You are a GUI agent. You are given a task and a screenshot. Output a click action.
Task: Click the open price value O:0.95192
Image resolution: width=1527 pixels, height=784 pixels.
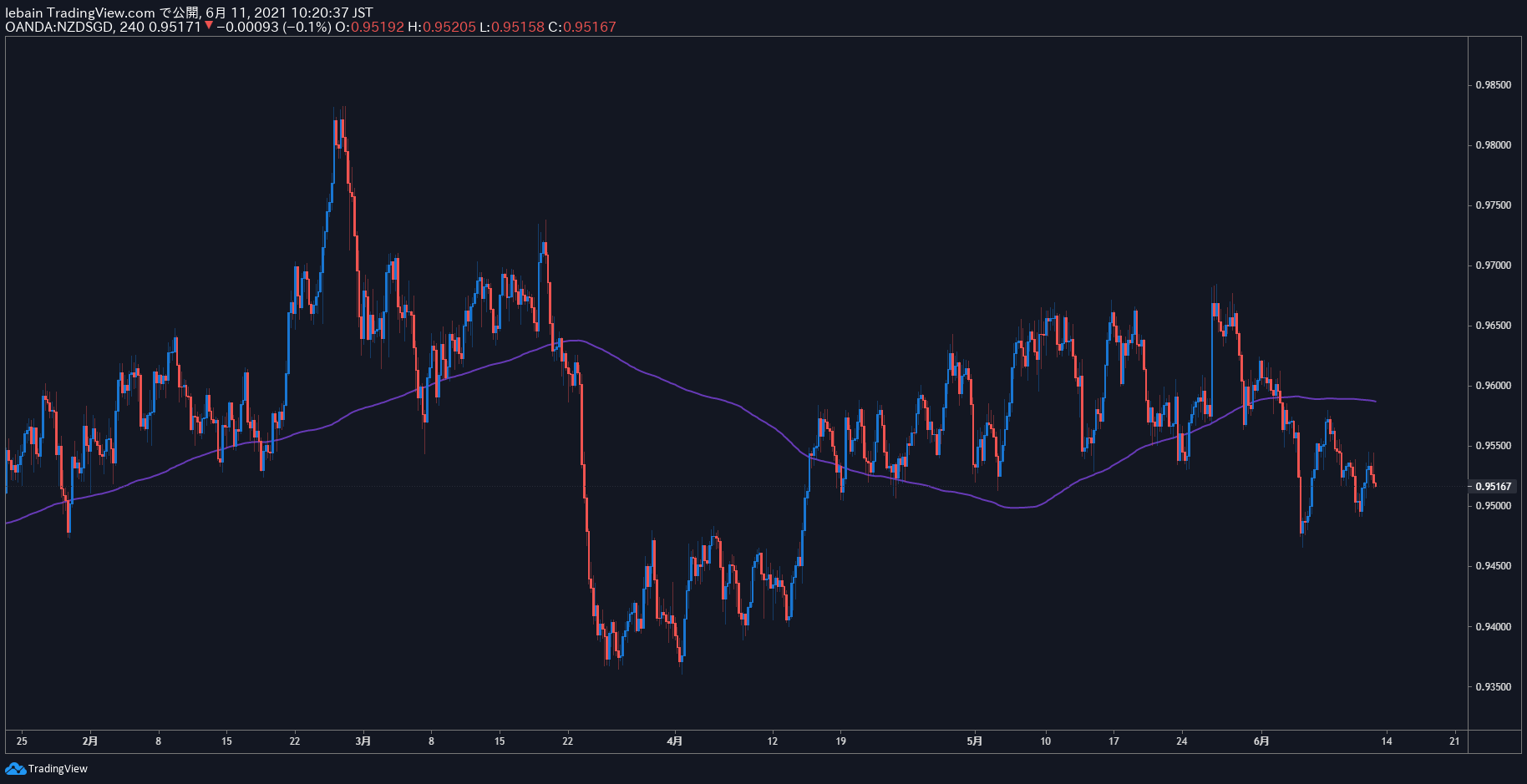(369, 27)
